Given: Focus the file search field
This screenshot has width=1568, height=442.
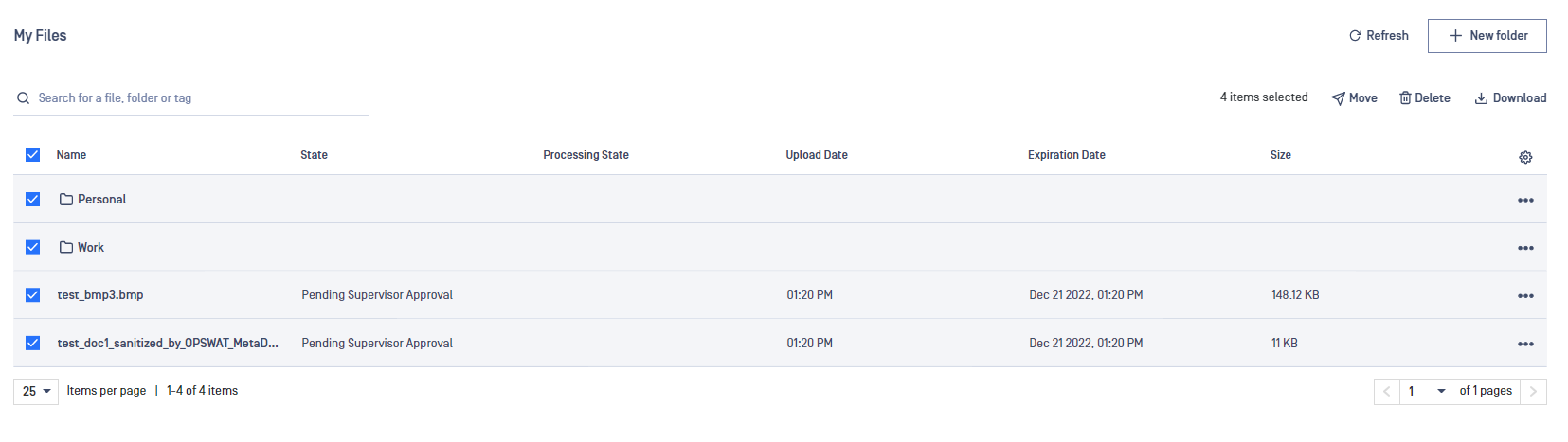Looking at the screenshot, I should click(x=190, y=98).
